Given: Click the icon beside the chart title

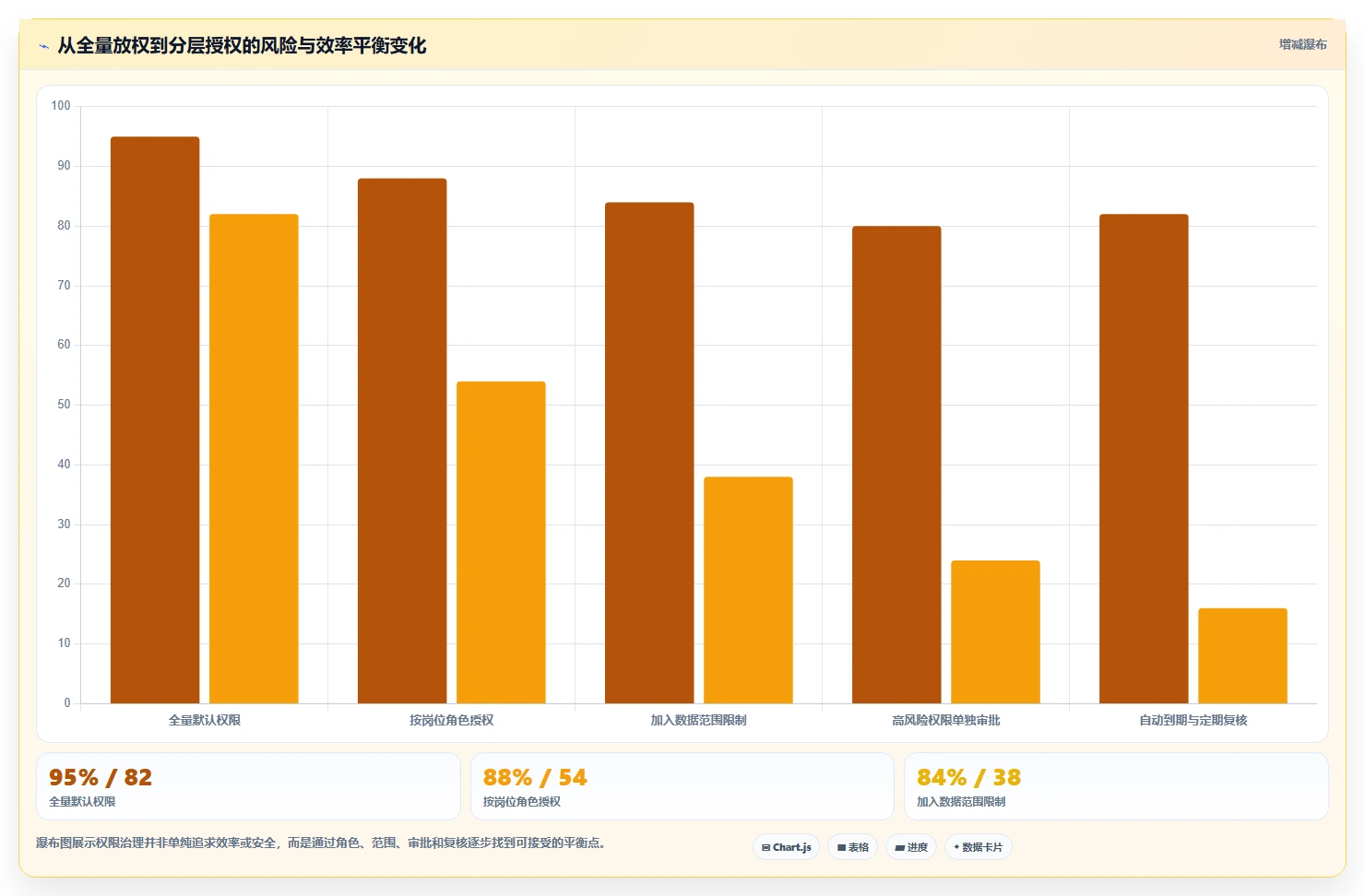Looking at the screenshot, I should 43,46.
